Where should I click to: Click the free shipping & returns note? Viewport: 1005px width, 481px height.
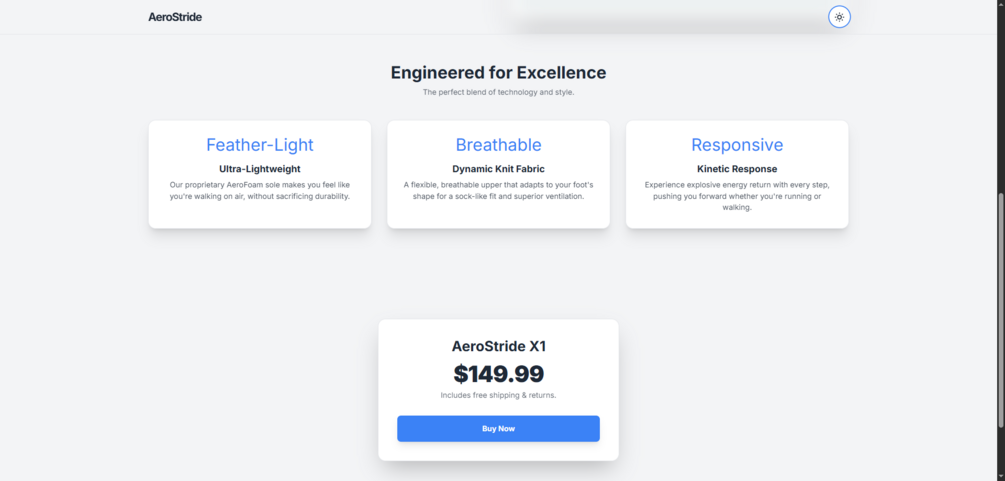click(x=498, y=395)
